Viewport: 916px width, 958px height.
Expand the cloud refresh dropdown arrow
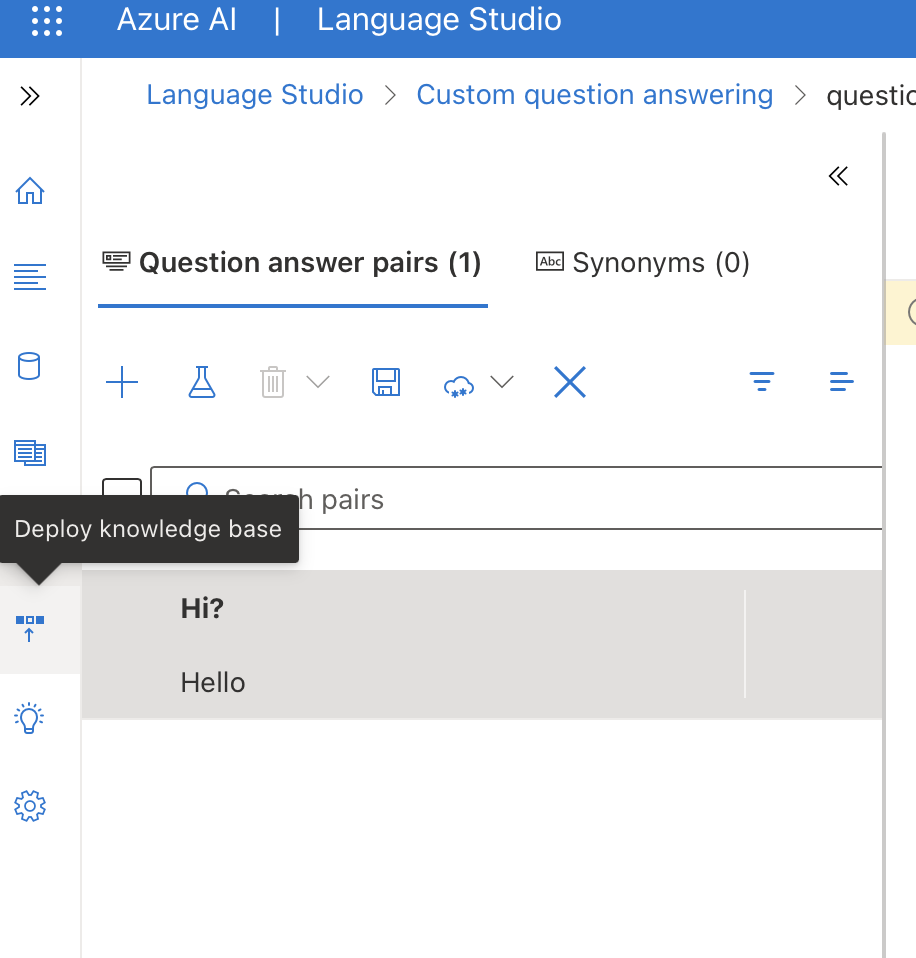tap(502, 382)
